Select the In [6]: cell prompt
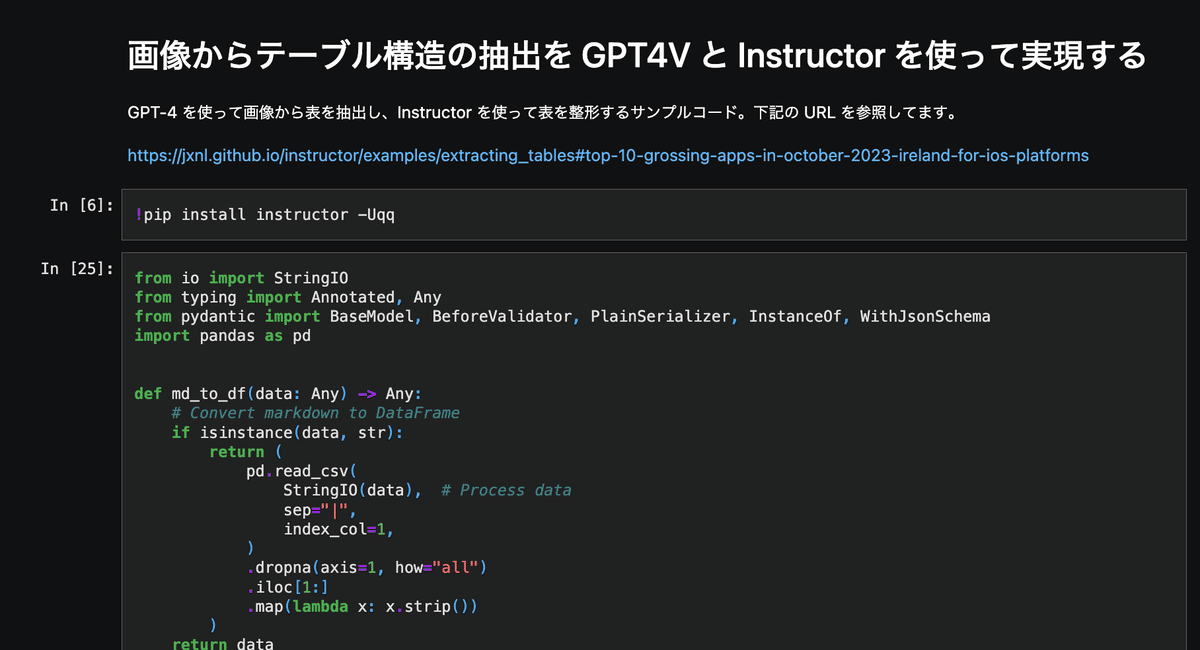Screen dimensions: 1200x650 tap(82, 205)
